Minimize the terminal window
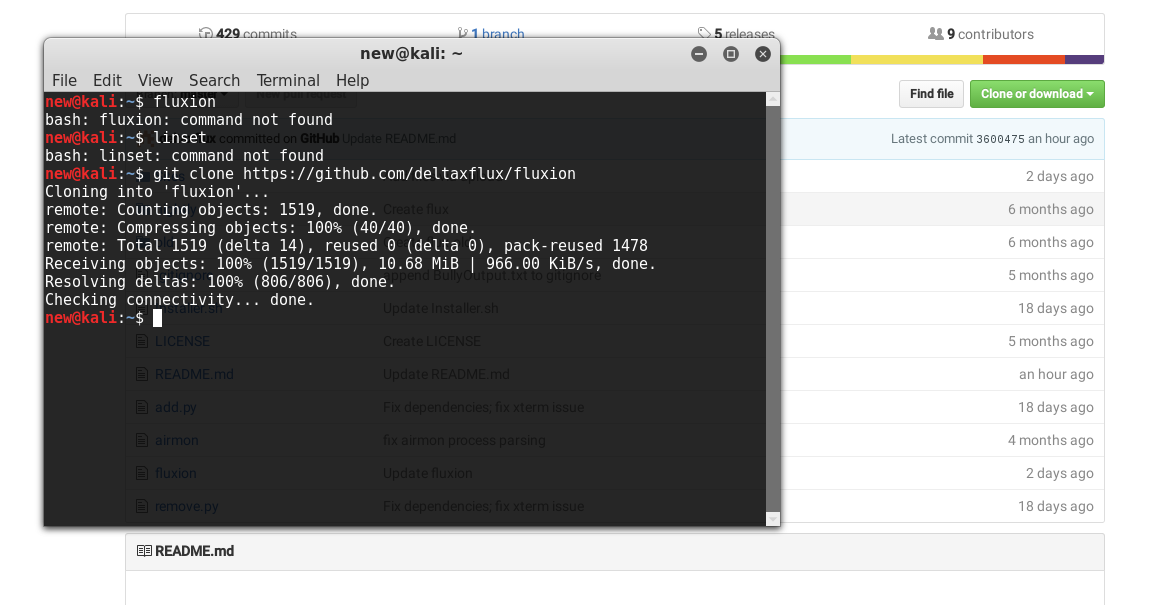Image resolution: width=1154 pixels, height=605 pixels. point(699,54)
